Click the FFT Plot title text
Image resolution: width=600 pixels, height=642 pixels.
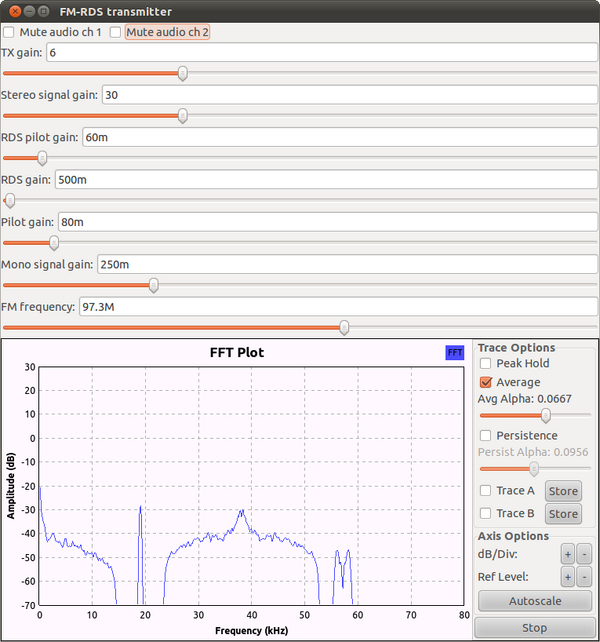tap(237, 353)
